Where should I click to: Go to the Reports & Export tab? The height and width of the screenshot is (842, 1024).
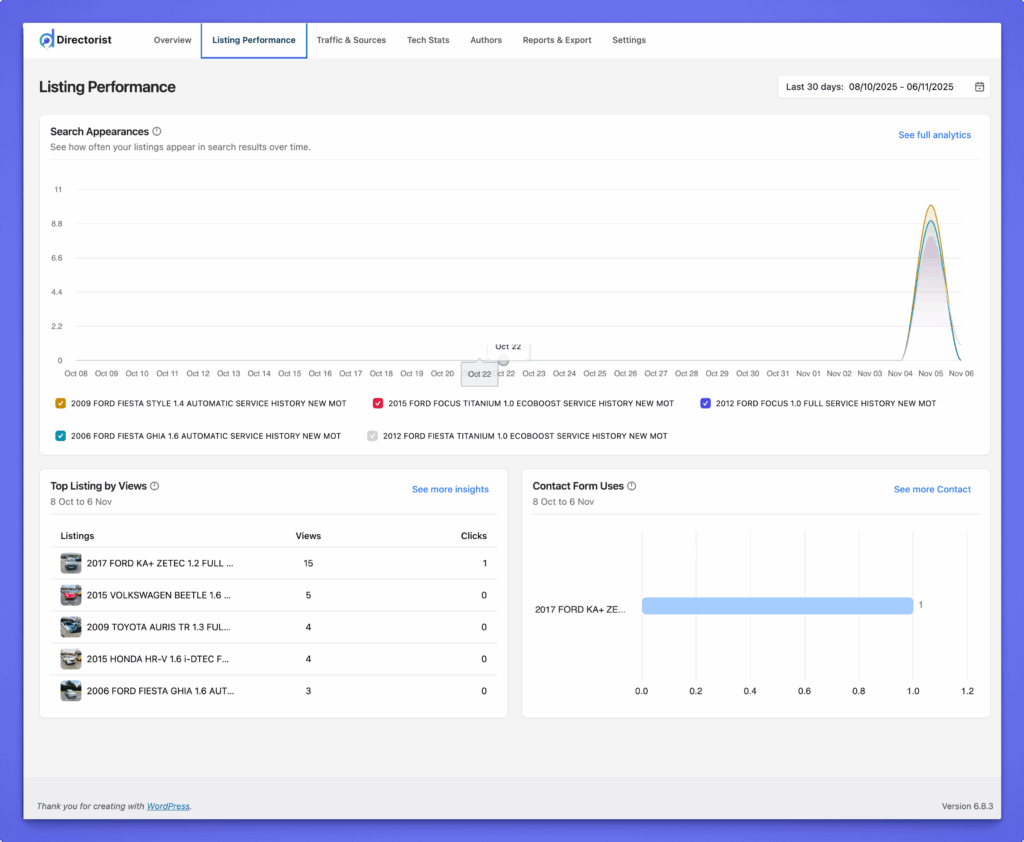(x=557, y=40)
